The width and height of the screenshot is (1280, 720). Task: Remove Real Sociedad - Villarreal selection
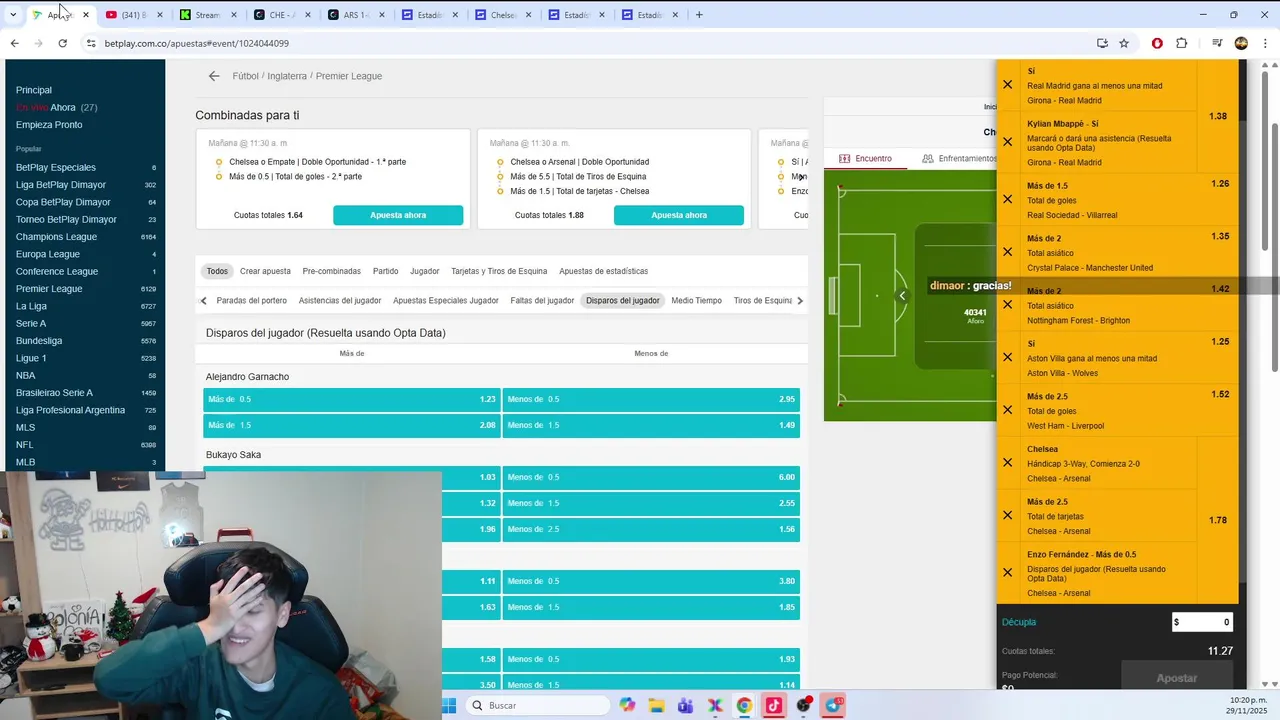tap(1007, 199)
